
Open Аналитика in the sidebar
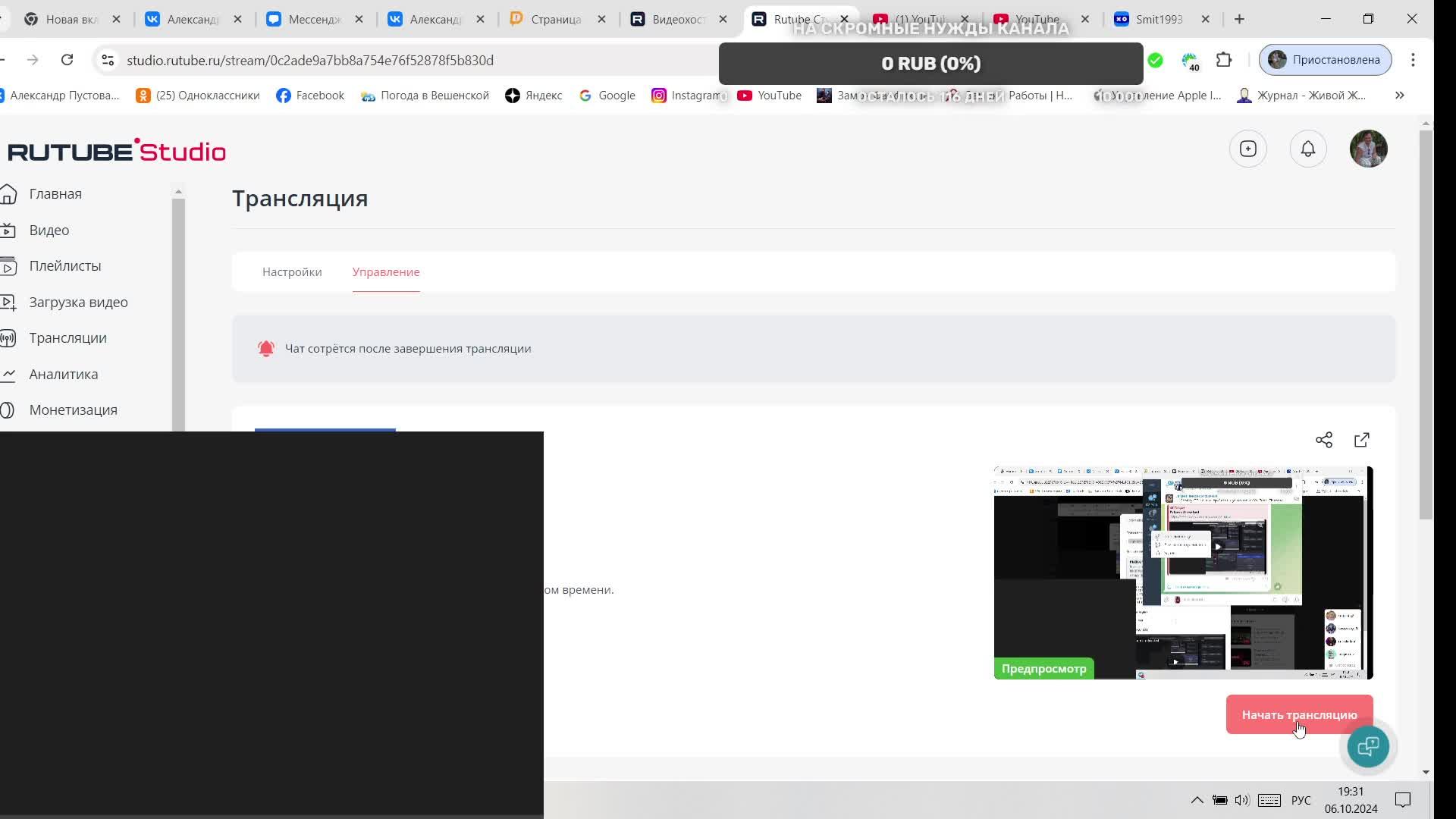(64, 374)
